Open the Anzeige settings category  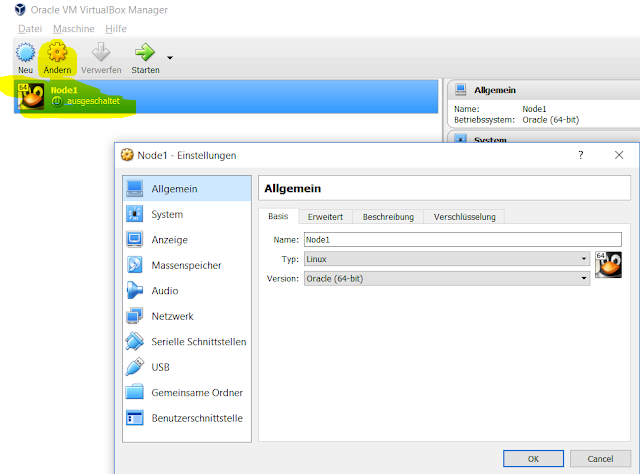coord(187,240)
